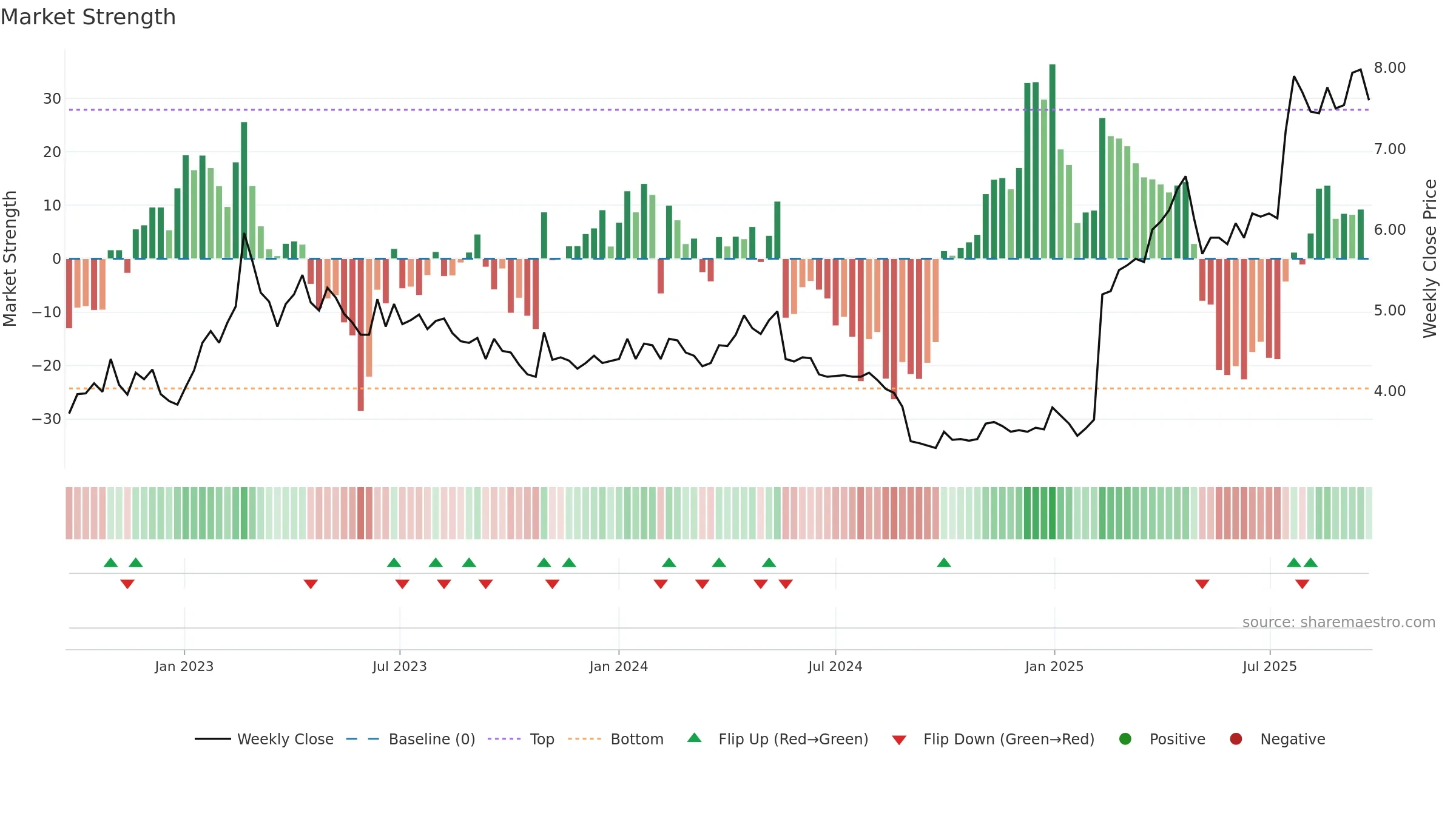Click the Baseline (0) legend label
1456x819 pixels.
[x=432, y=739]
